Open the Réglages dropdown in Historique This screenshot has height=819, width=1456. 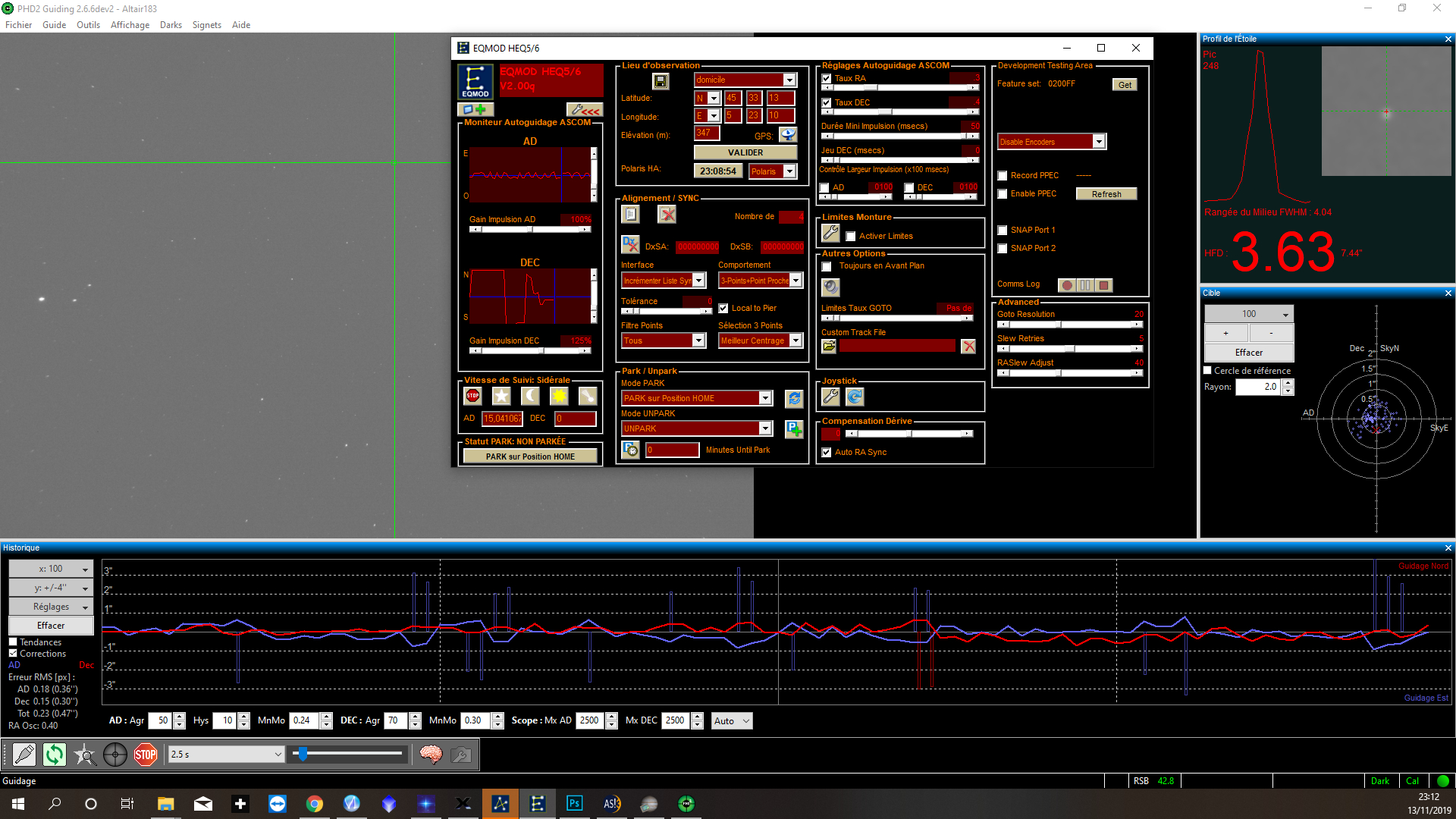pyautogui.click(x=51, y=607)
